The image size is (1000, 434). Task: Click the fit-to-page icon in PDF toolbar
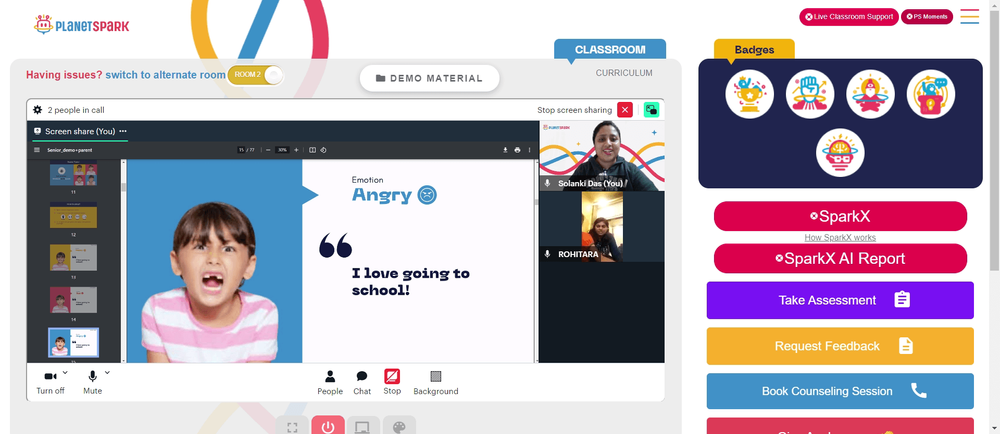[312, 150]
